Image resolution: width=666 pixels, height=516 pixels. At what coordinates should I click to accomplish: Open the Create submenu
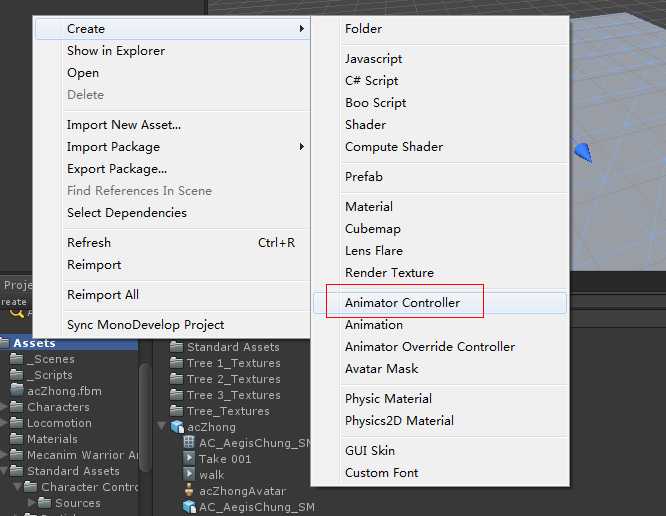[172, 29]
